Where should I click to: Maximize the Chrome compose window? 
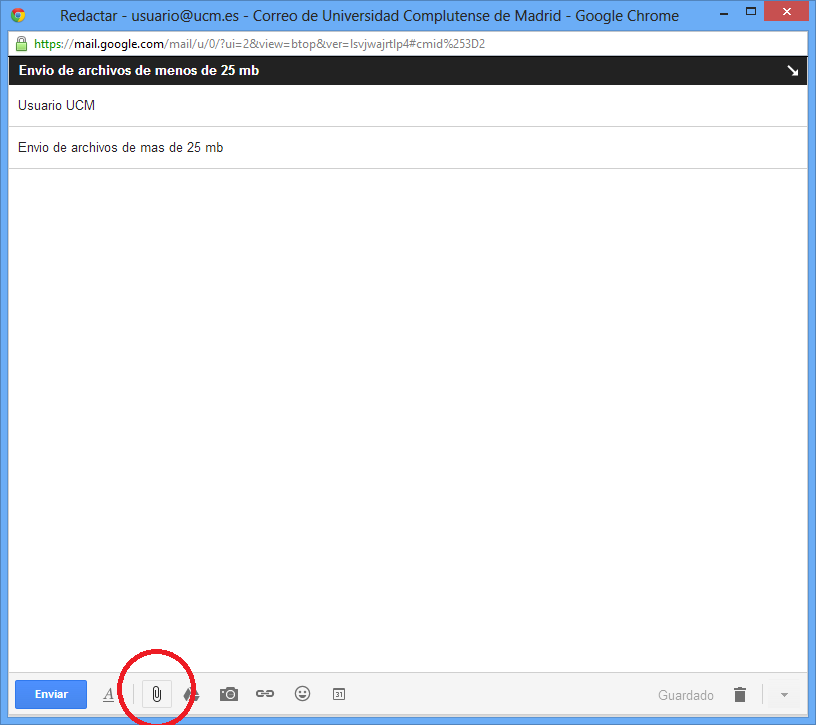click(x=750, y=11)
